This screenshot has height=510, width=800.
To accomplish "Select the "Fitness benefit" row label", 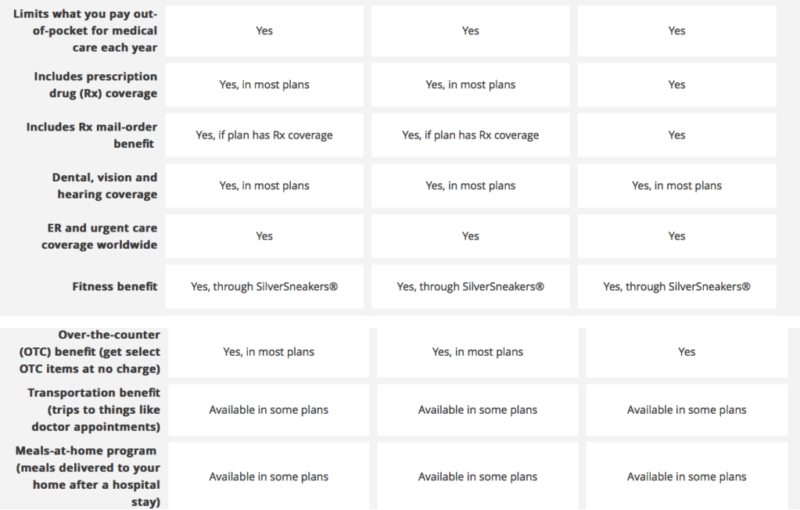I will click(x=124, y=287).
